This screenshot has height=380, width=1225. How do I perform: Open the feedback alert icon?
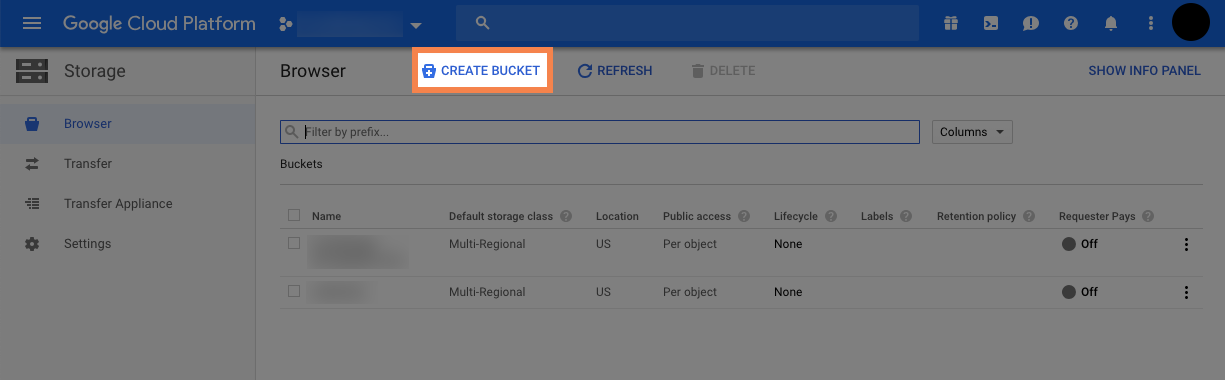pos(1031,23)
